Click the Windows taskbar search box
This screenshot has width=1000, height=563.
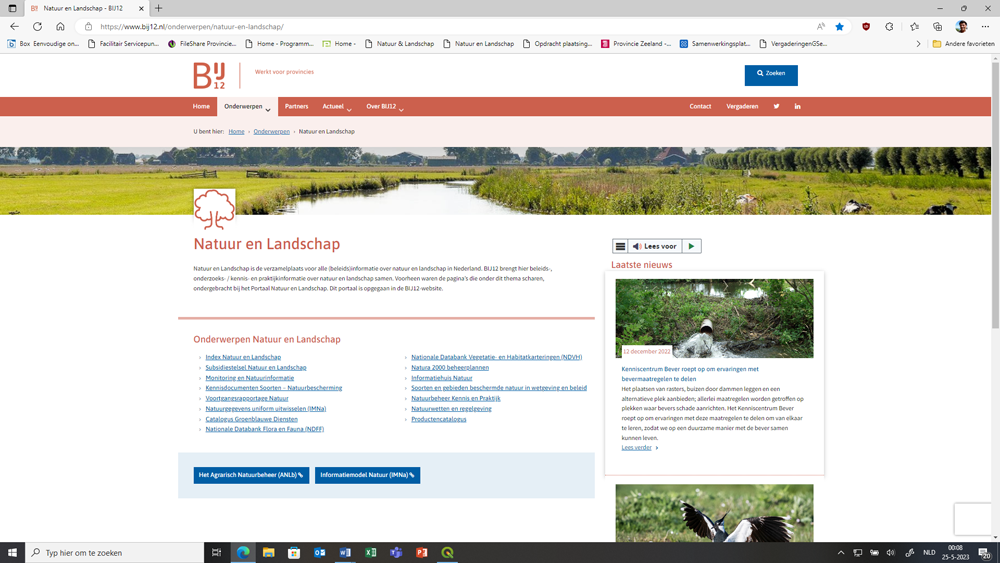coord(115,553)
